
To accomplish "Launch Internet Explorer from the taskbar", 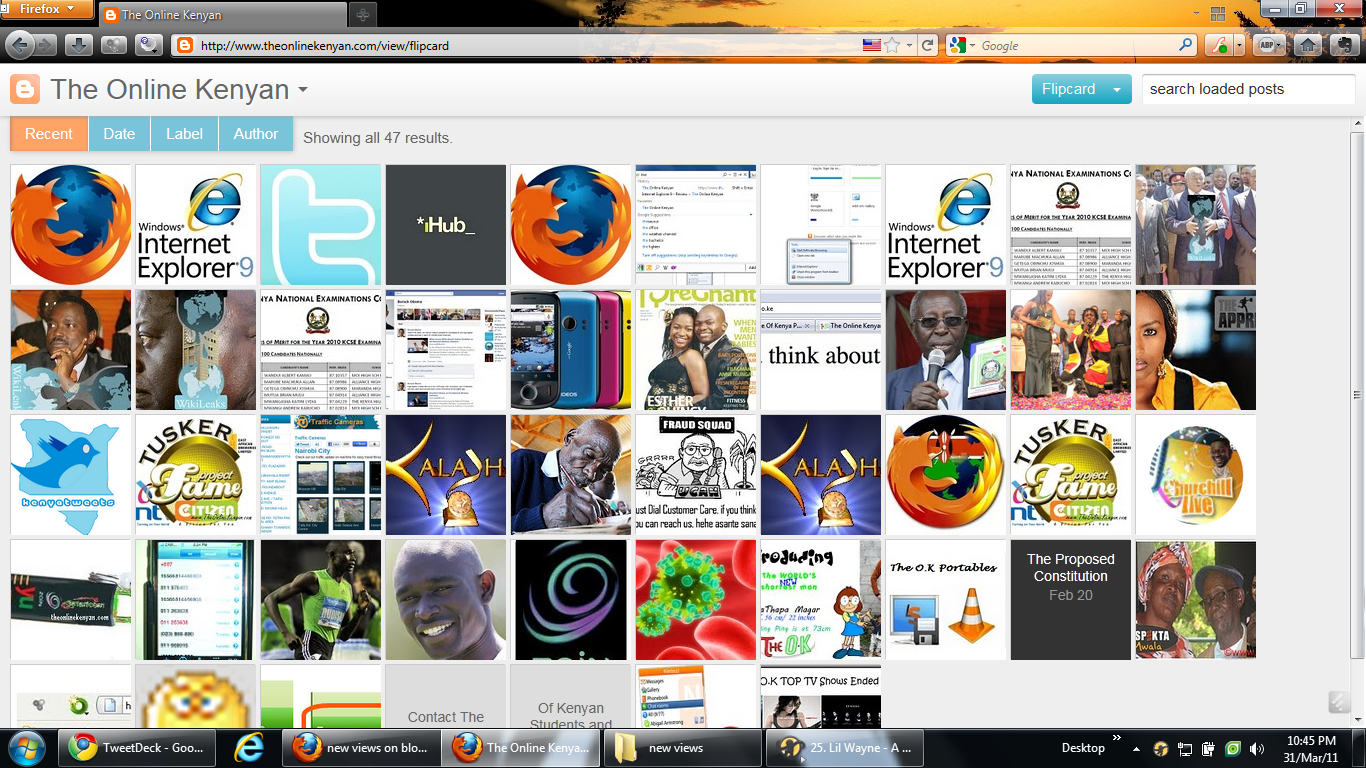I will click(x=249, y=747).
